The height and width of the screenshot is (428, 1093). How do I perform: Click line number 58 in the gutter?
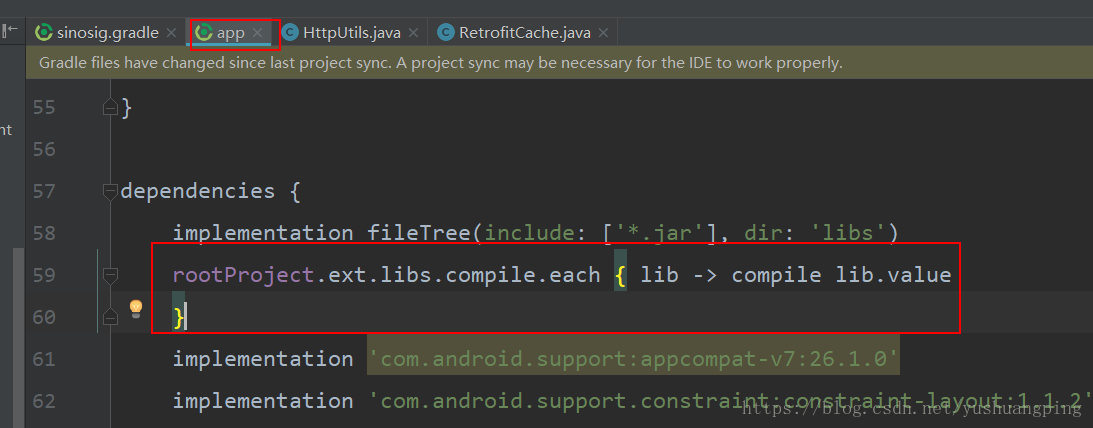coord(44,233)
